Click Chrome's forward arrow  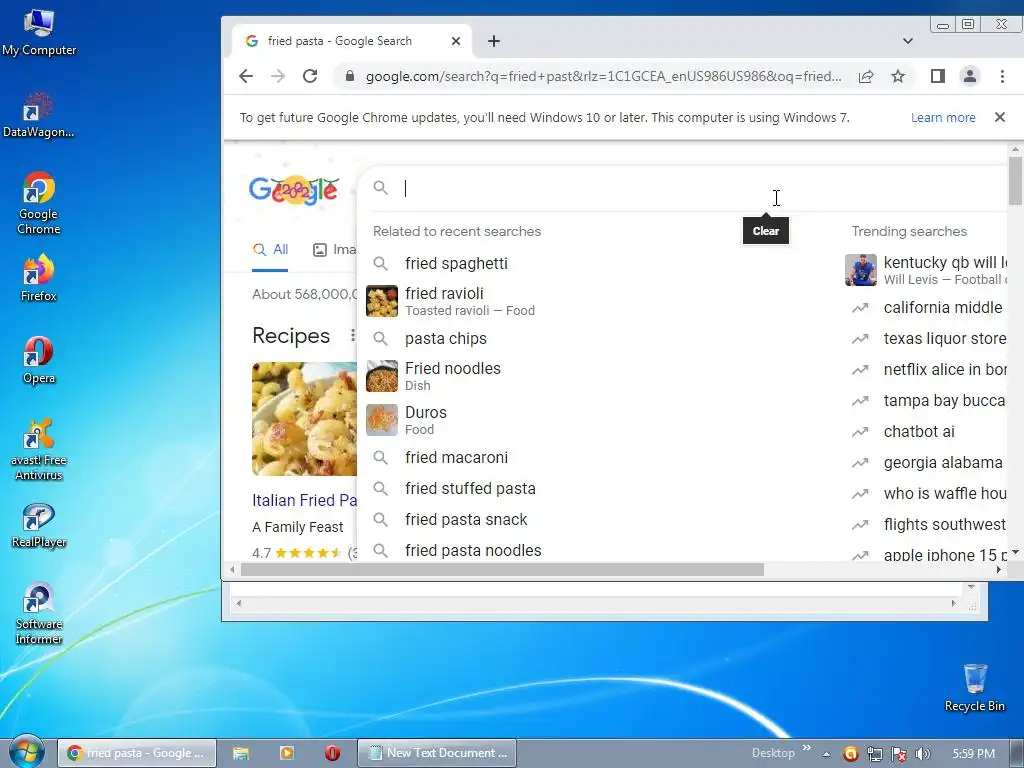coord(278,76)
